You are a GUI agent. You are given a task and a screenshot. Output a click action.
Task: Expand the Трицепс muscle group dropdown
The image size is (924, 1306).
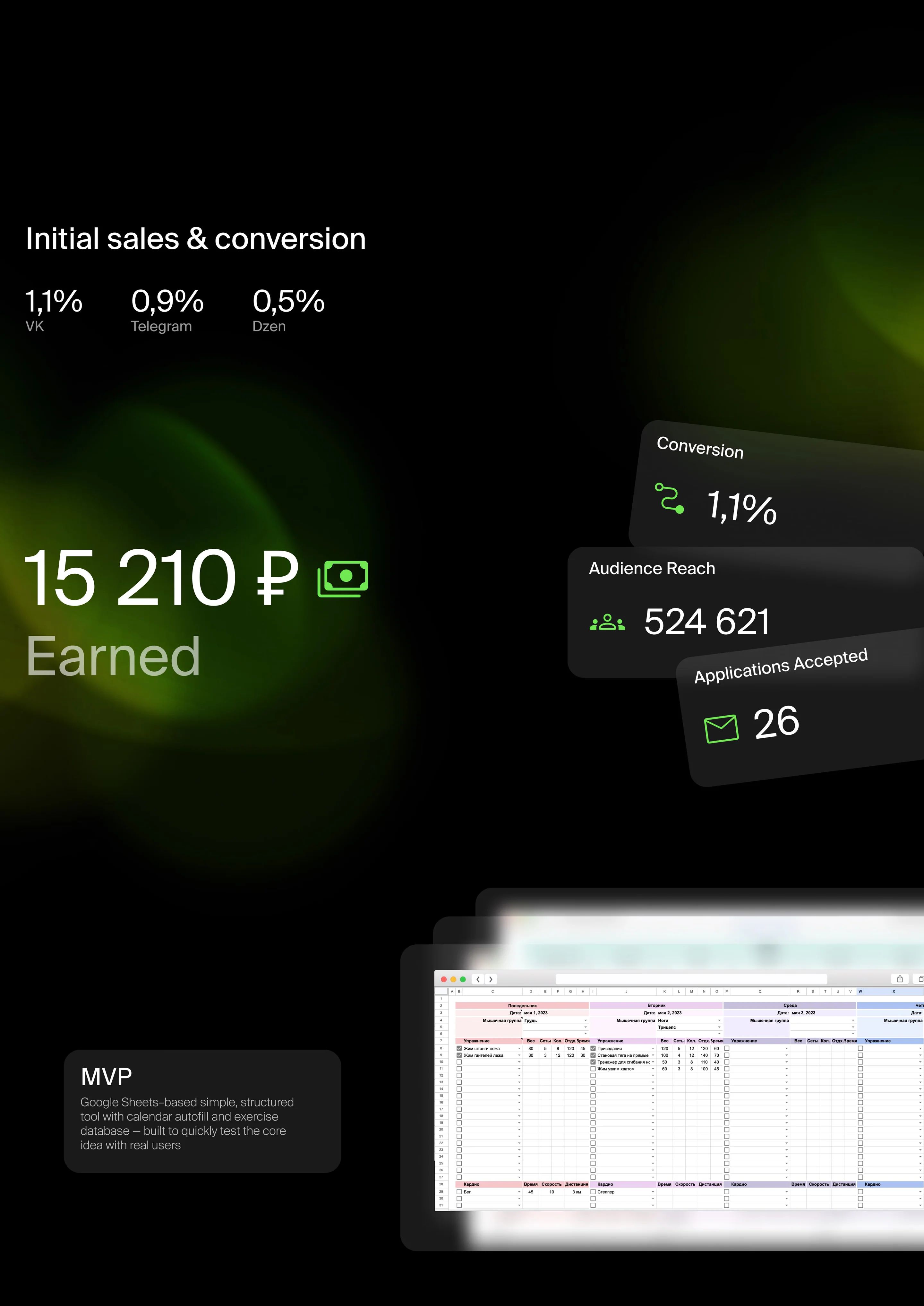719,1028
